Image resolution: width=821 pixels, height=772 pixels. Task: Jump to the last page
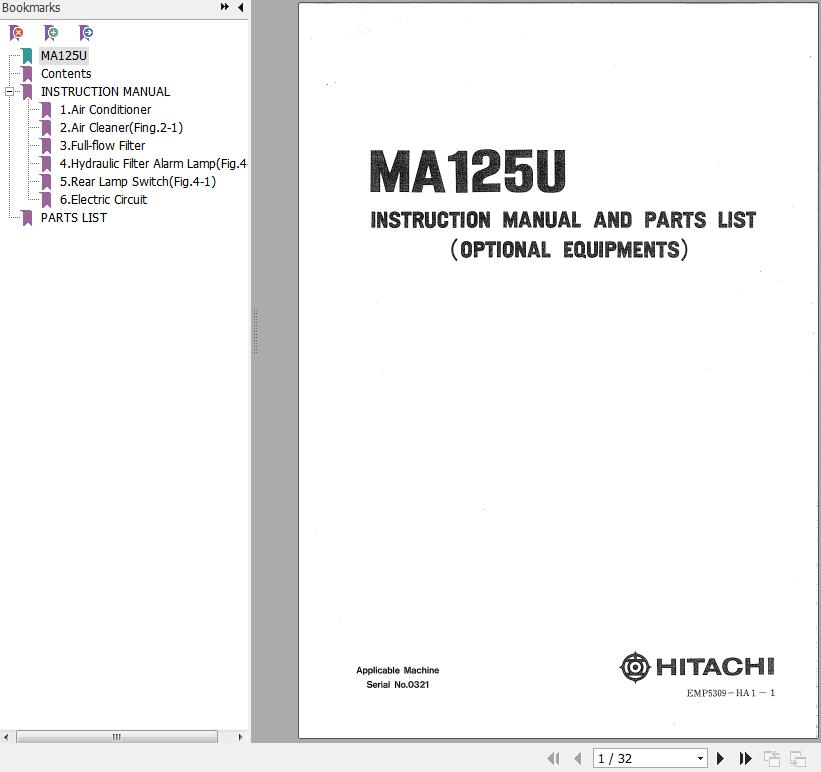click(x=745, y=758)
